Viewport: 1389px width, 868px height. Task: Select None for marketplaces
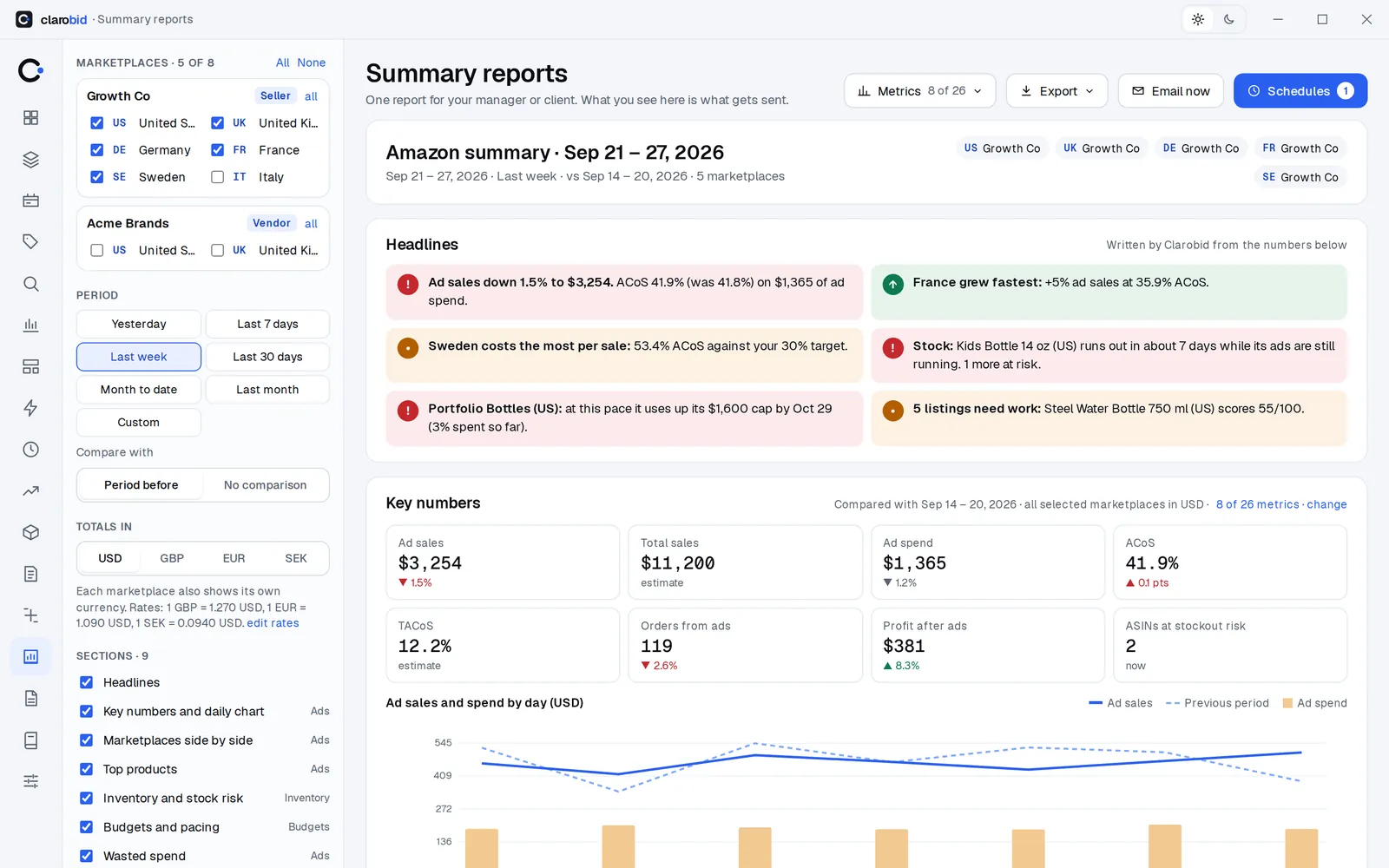(x=311, y=62)
